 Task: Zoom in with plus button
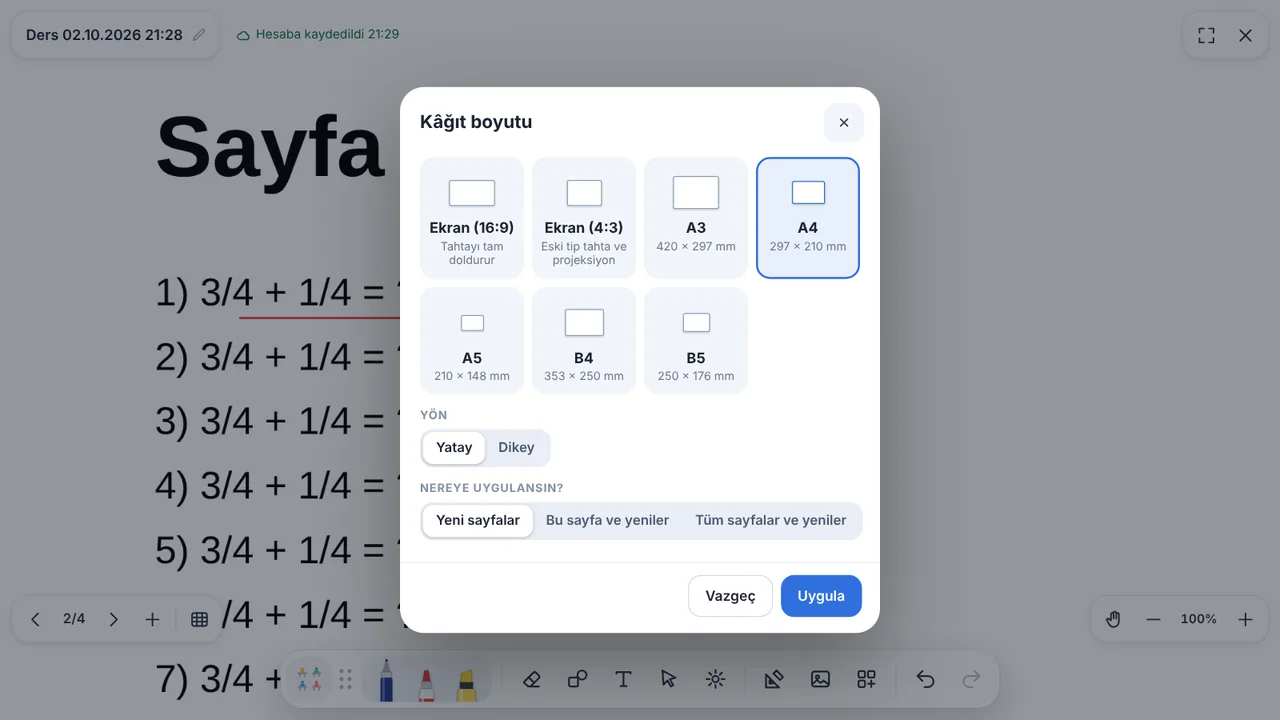click(1245, 619)
